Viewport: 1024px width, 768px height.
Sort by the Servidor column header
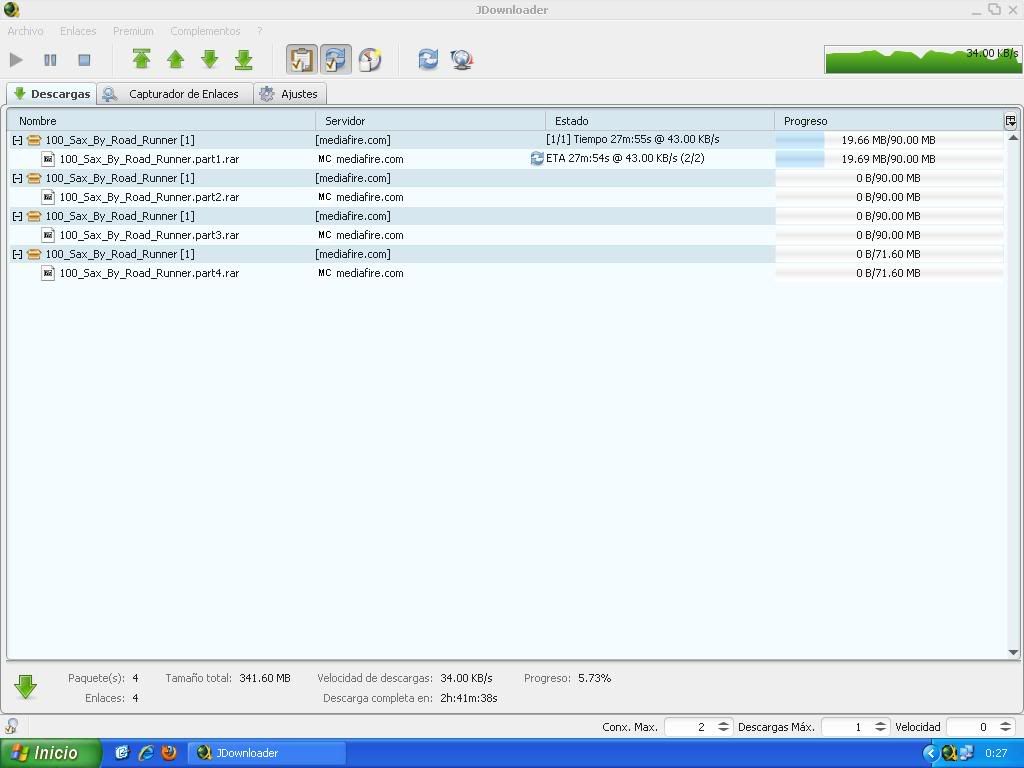click(430, 121)
